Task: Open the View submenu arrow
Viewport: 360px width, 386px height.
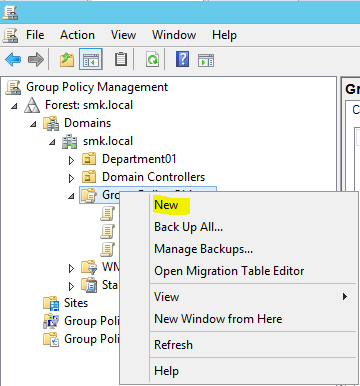Action: pos(345,296)
